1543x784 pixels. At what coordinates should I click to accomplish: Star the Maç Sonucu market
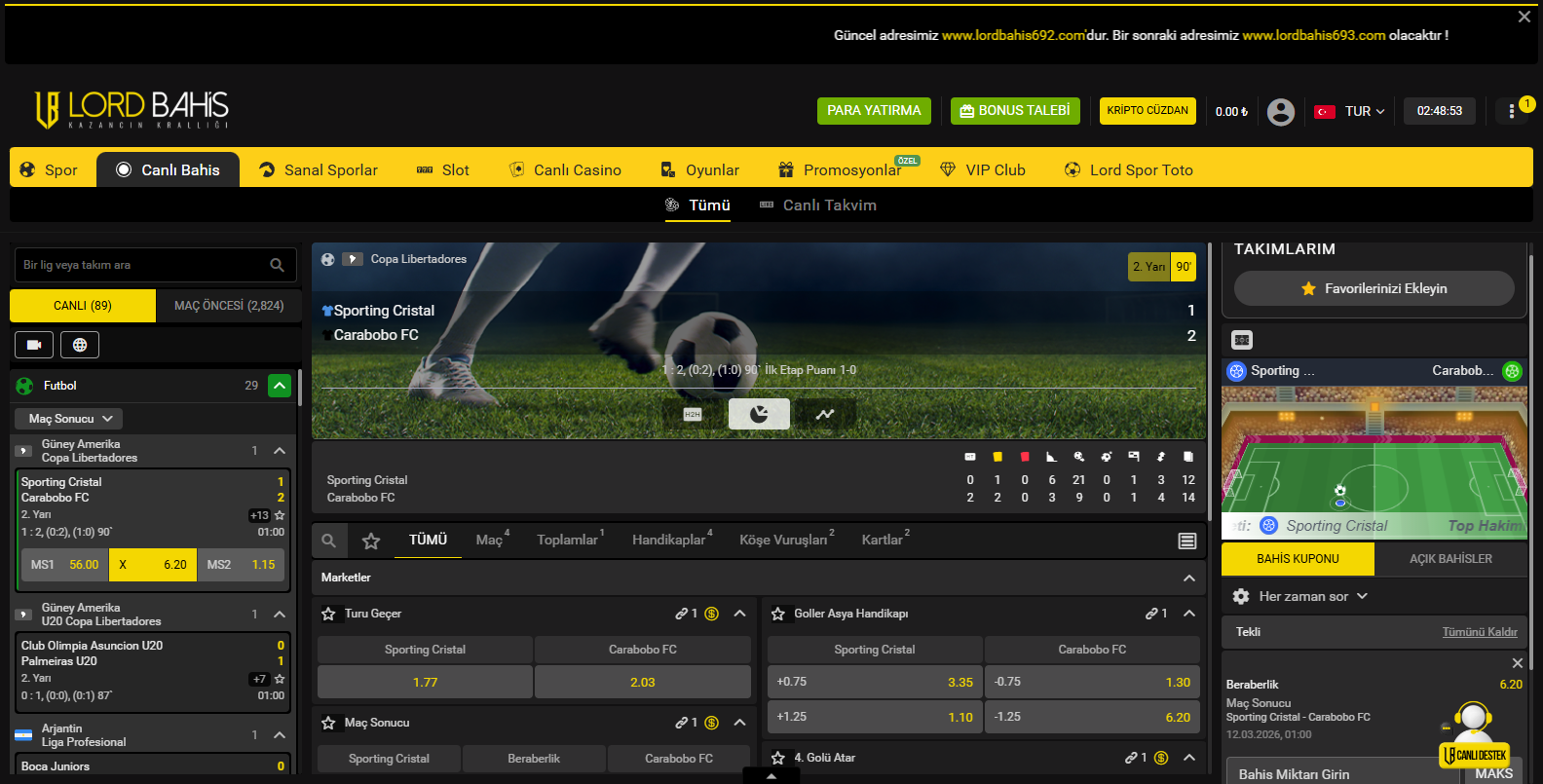[328, 723]
